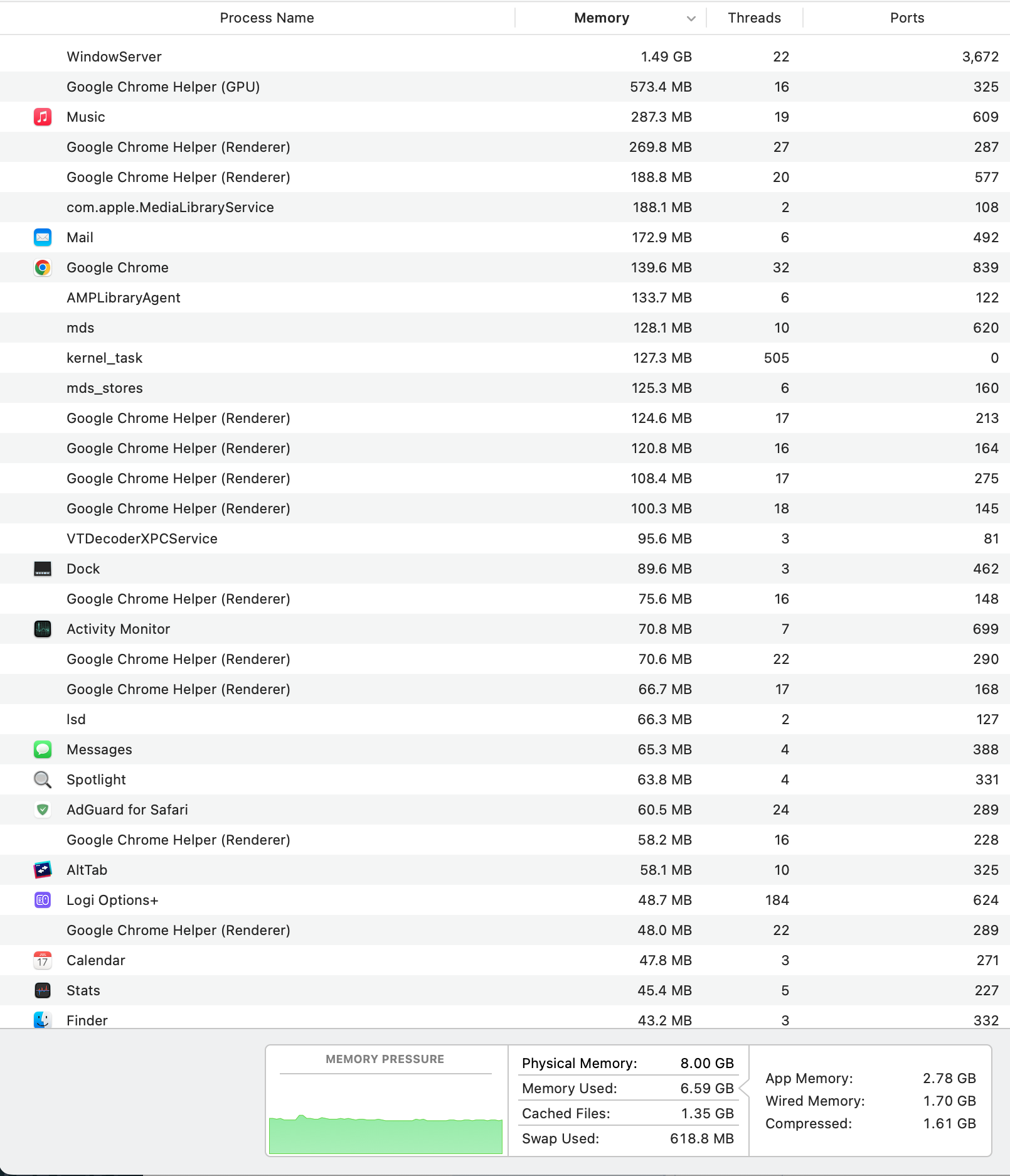Viewport: 1010px width, 1176px height.
Task: Click the Mail app icon
Action: (43, 237)
